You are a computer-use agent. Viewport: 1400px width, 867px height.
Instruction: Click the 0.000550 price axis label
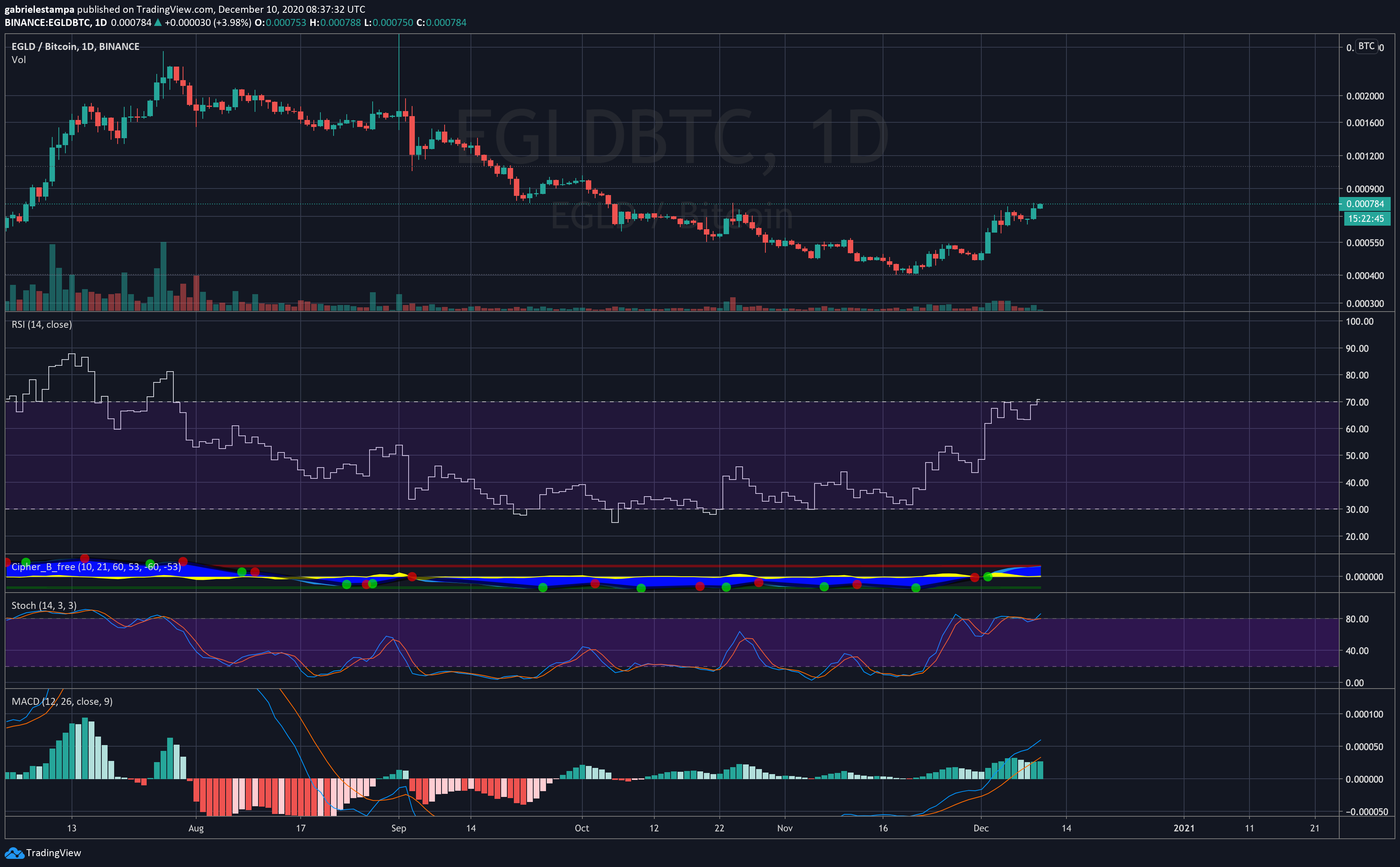tap(1364, 243)
